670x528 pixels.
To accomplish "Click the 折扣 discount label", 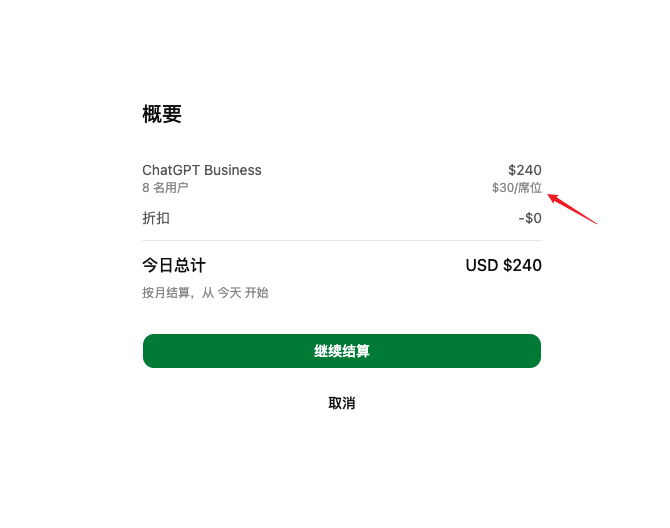I will tap(156, 218).
